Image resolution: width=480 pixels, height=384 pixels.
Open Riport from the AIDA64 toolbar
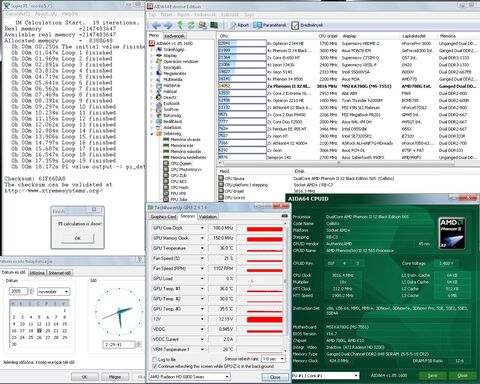click(240, 25)
